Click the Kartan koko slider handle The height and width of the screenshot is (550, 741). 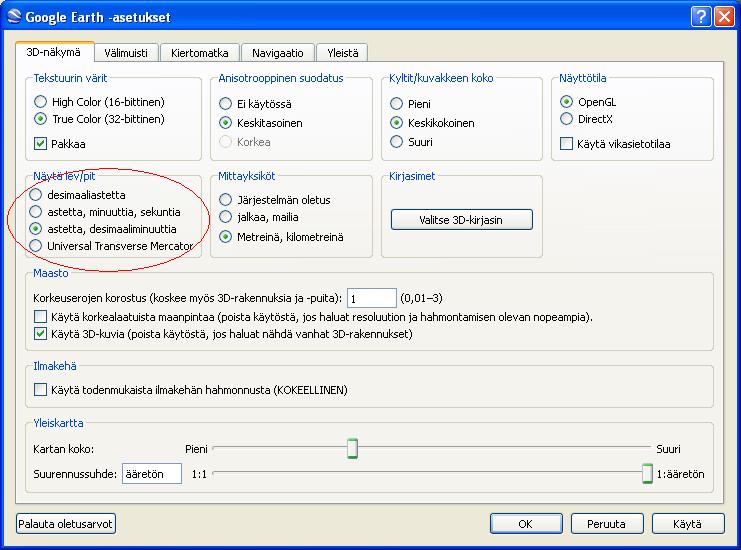click(352, 449)
